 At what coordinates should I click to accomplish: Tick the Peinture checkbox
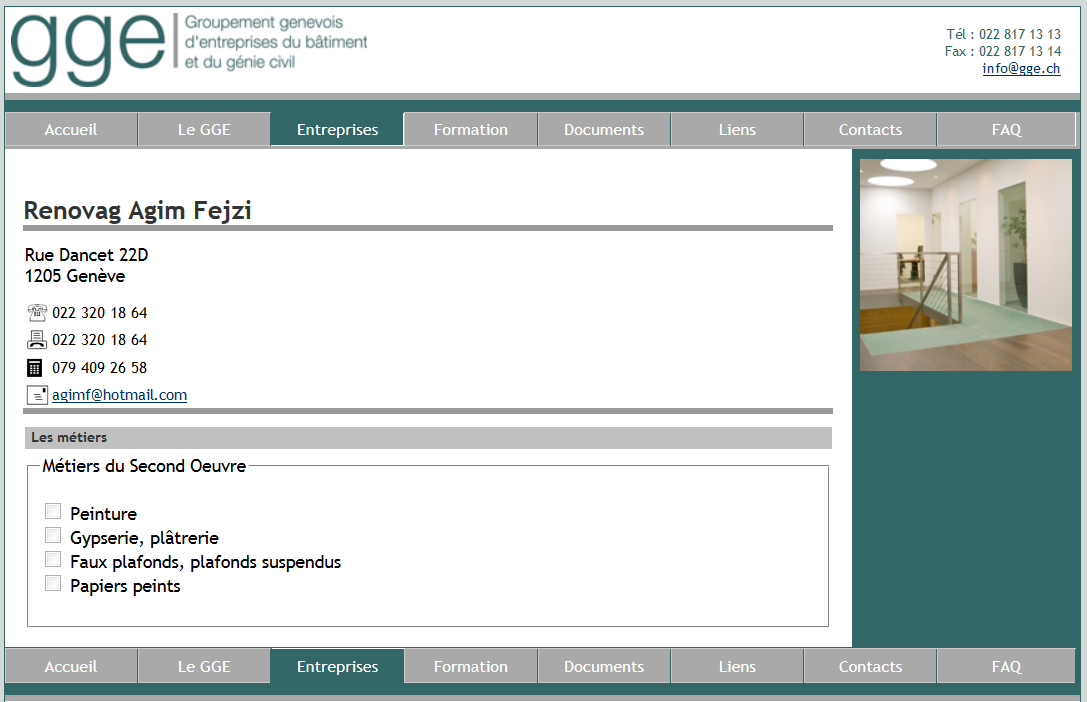tap(53, 512)
